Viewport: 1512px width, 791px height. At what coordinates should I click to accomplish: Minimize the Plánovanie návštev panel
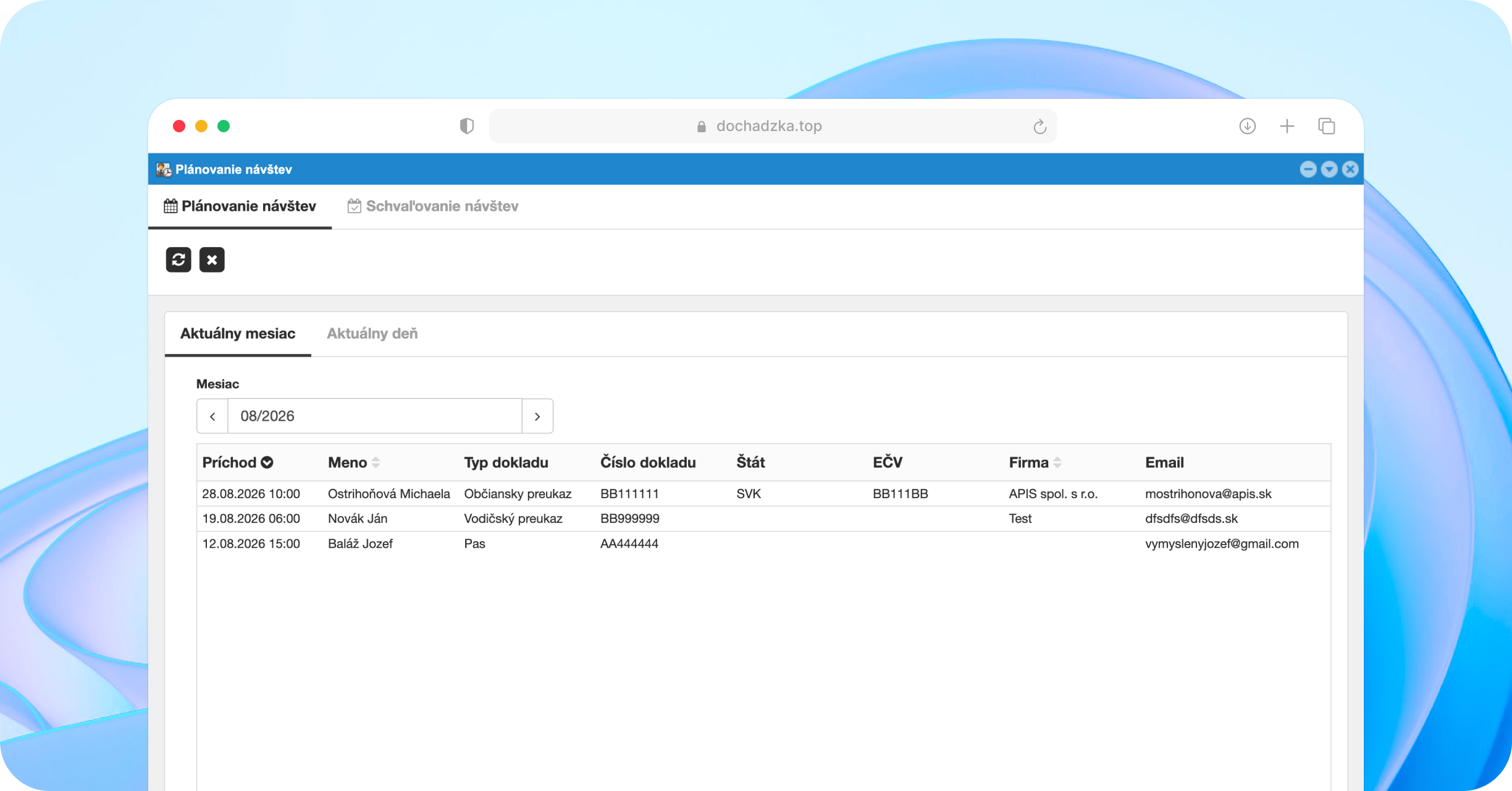click(1308, 169)
